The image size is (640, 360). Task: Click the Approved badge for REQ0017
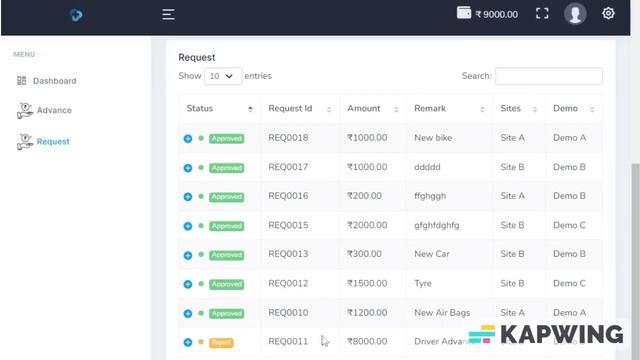(x=227, y=168)
